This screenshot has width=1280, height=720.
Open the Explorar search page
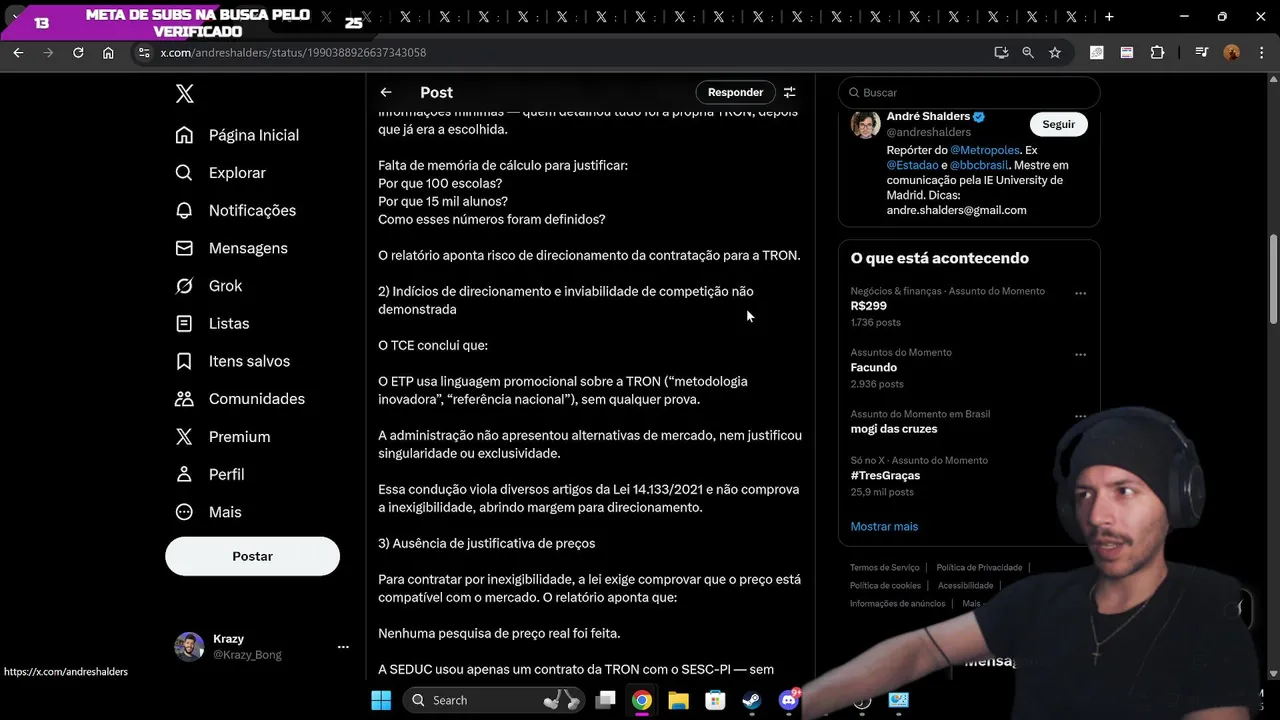tap(221, 173)
